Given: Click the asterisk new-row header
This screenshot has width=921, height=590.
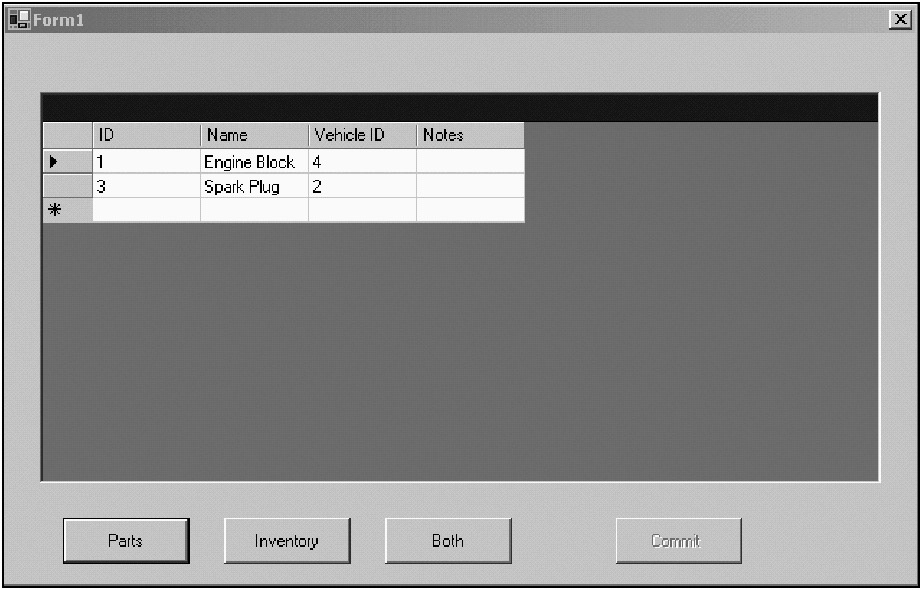Looking at the screenshot, I should pos(67,210).
